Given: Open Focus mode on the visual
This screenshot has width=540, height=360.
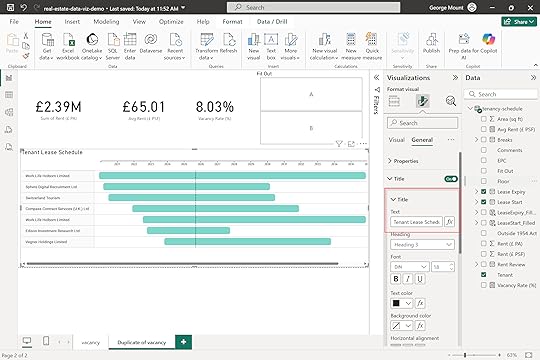Looking at the screenshot, I should 351,144.
